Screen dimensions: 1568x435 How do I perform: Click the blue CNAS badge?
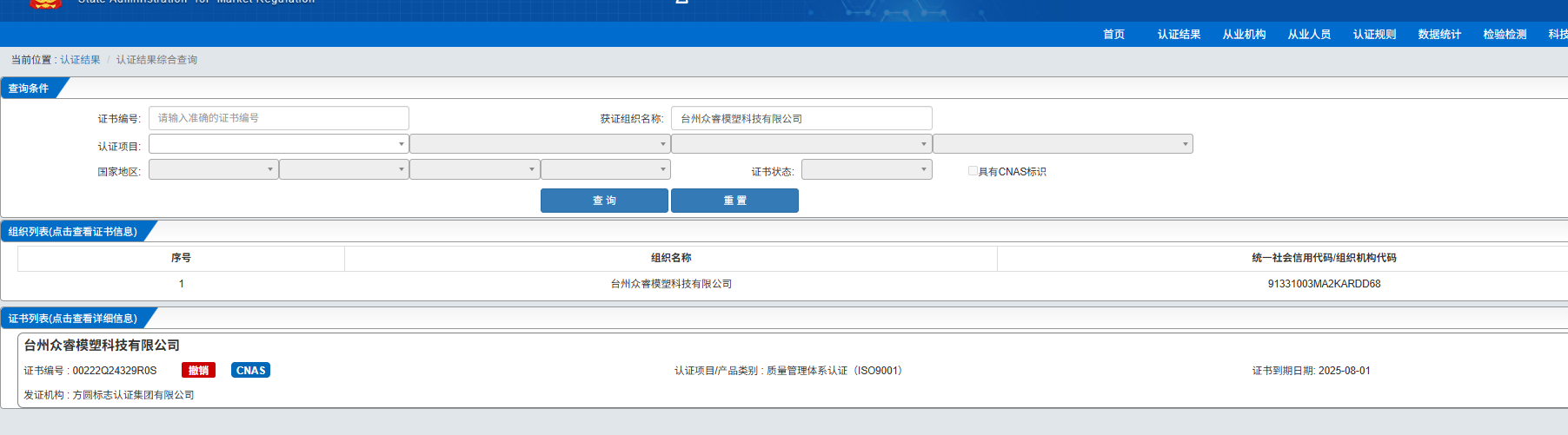click(x=250, y=371)
